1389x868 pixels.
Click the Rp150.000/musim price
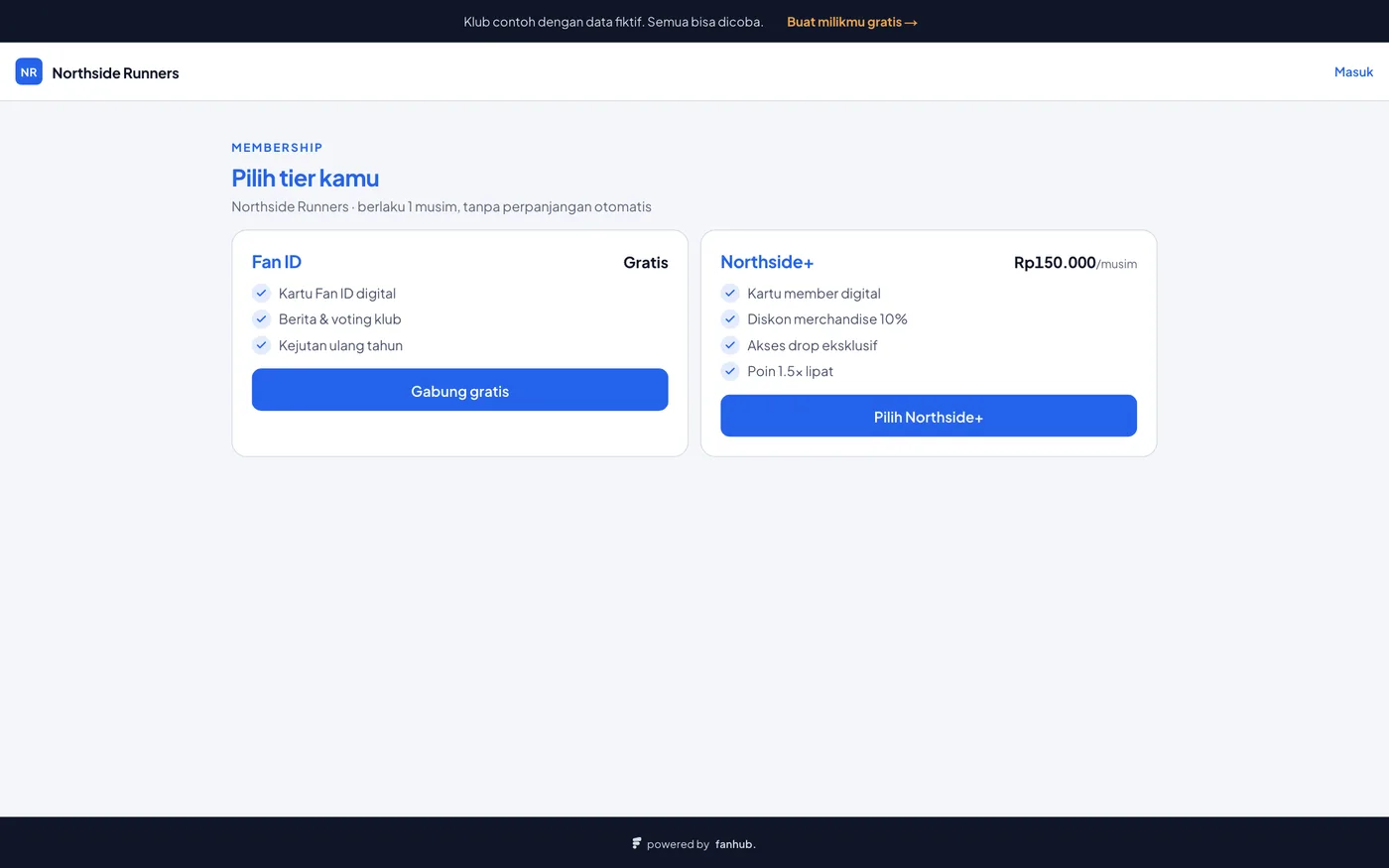(1075, 263)
